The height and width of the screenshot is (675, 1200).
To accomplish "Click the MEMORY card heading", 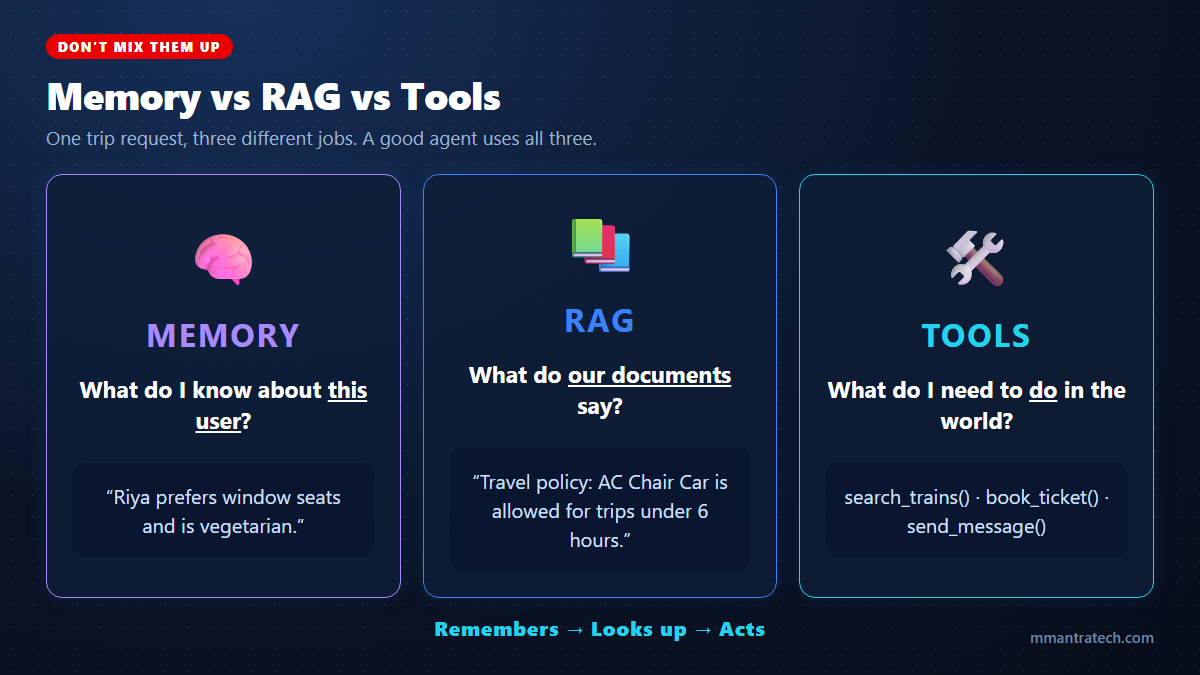I will (x=223, y=335).
